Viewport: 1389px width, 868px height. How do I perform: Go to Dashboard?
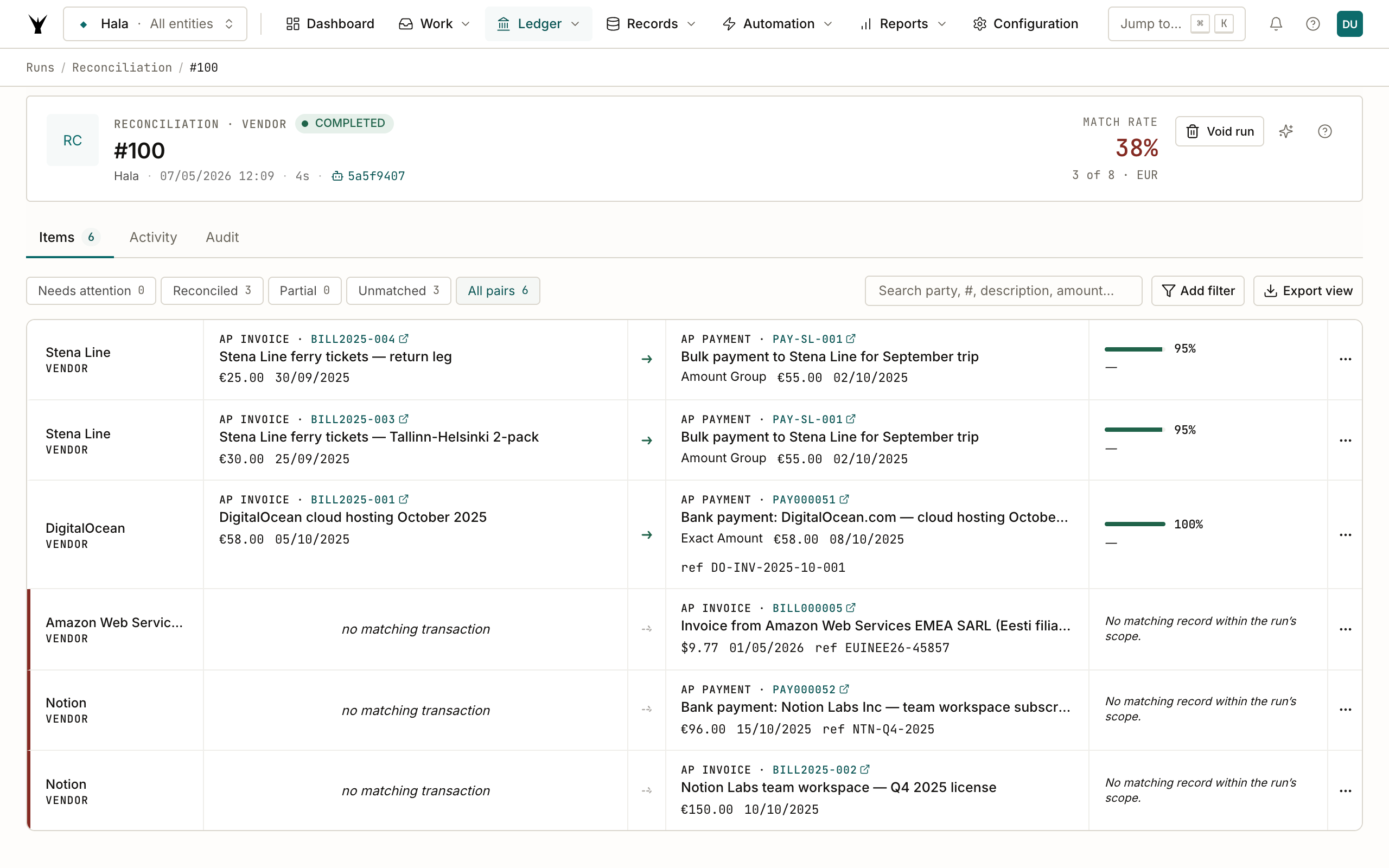(x=330, y=23)
